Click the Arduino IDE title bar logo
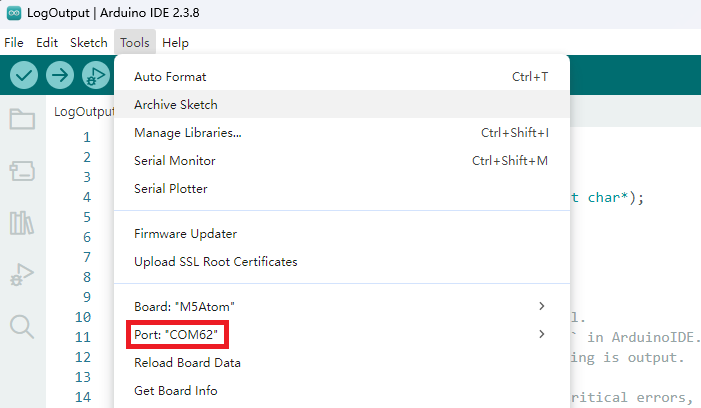 click(13, 14)
